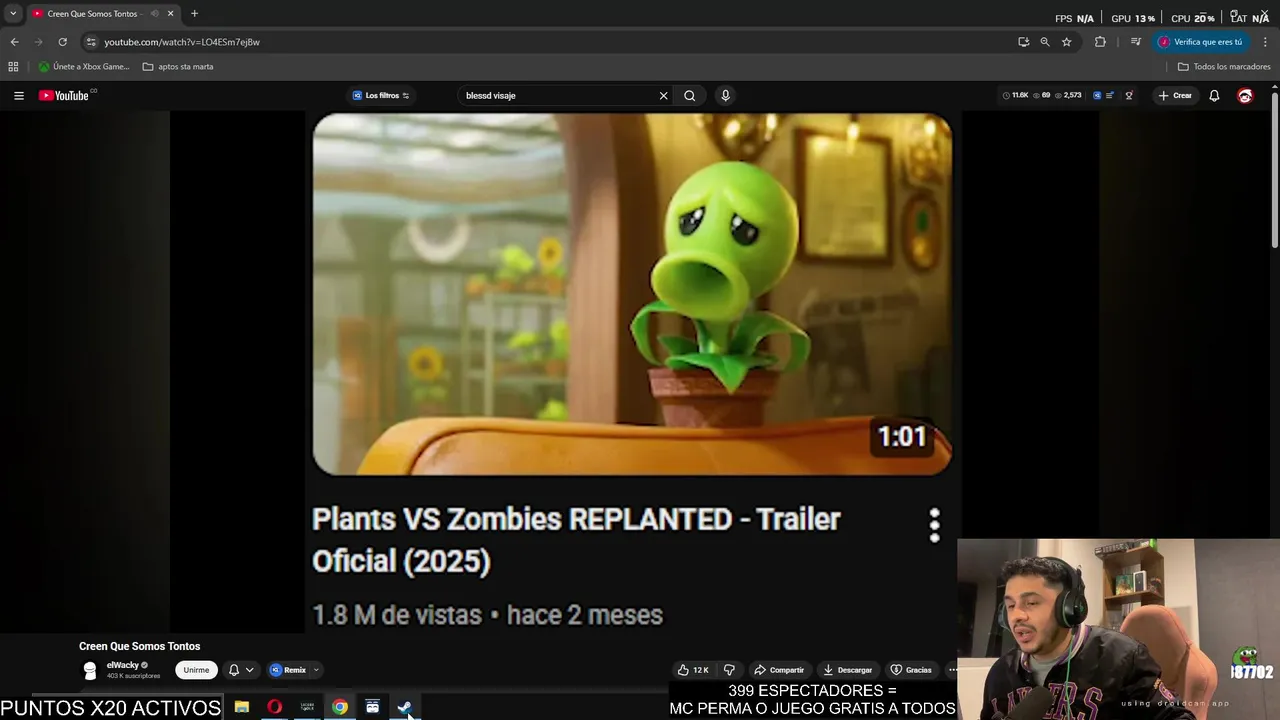Click Descargar to download the video
The height and width of the screenshot is (720, 1280).
click(x=847, y=670)
